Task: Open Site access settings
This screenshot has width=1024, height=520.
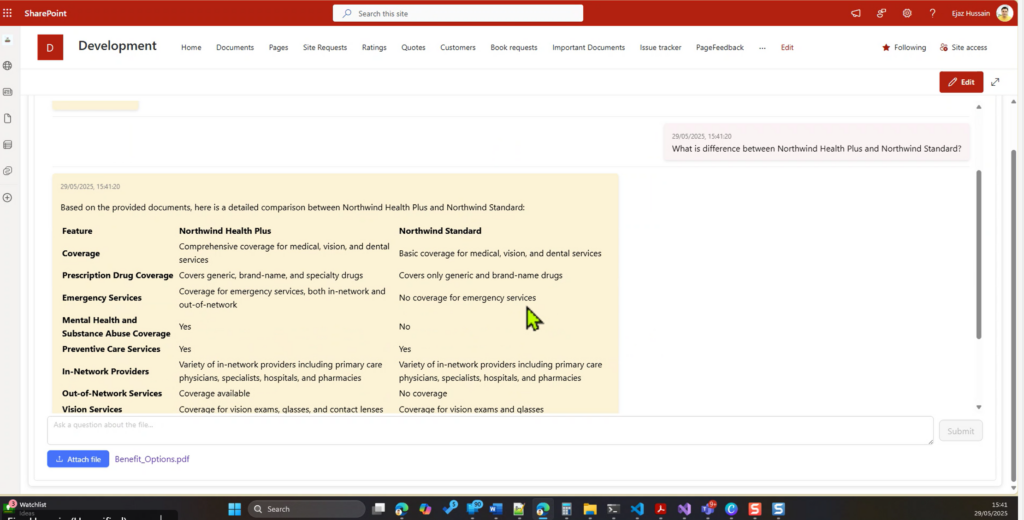Action: pos(963,48)
